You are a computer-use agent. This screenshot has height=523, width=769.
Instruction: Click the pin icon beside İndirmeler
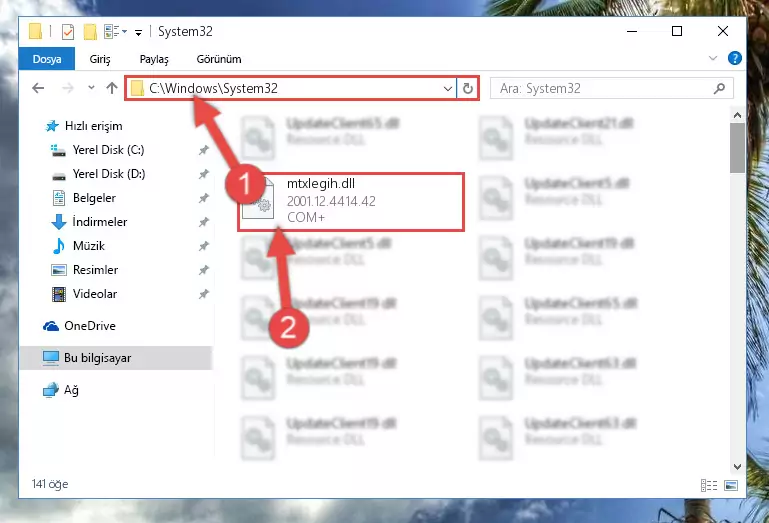click(x=204, y=222)
